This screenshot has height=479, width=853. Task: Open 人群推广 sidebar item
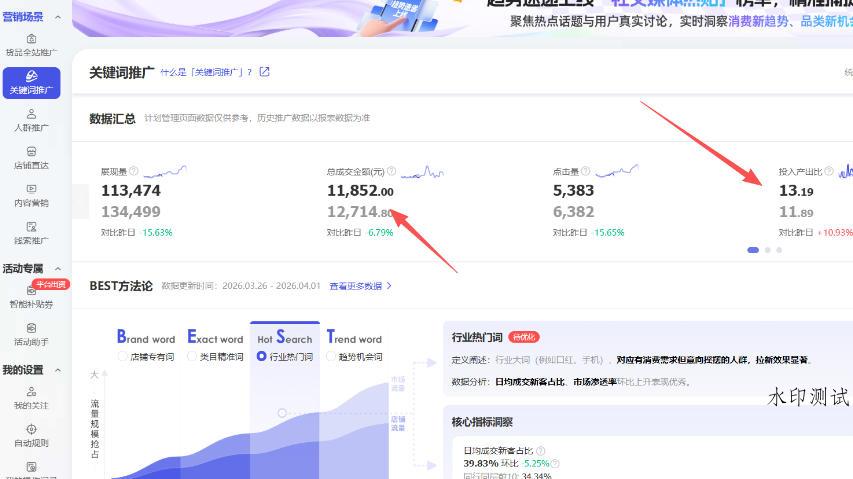tap(32, 121)
